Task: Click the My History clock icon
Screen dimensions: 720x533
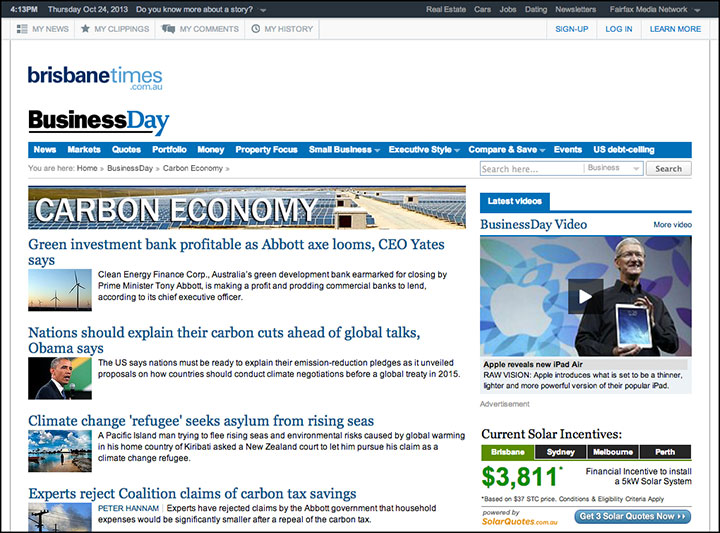Action: point(256,28)
